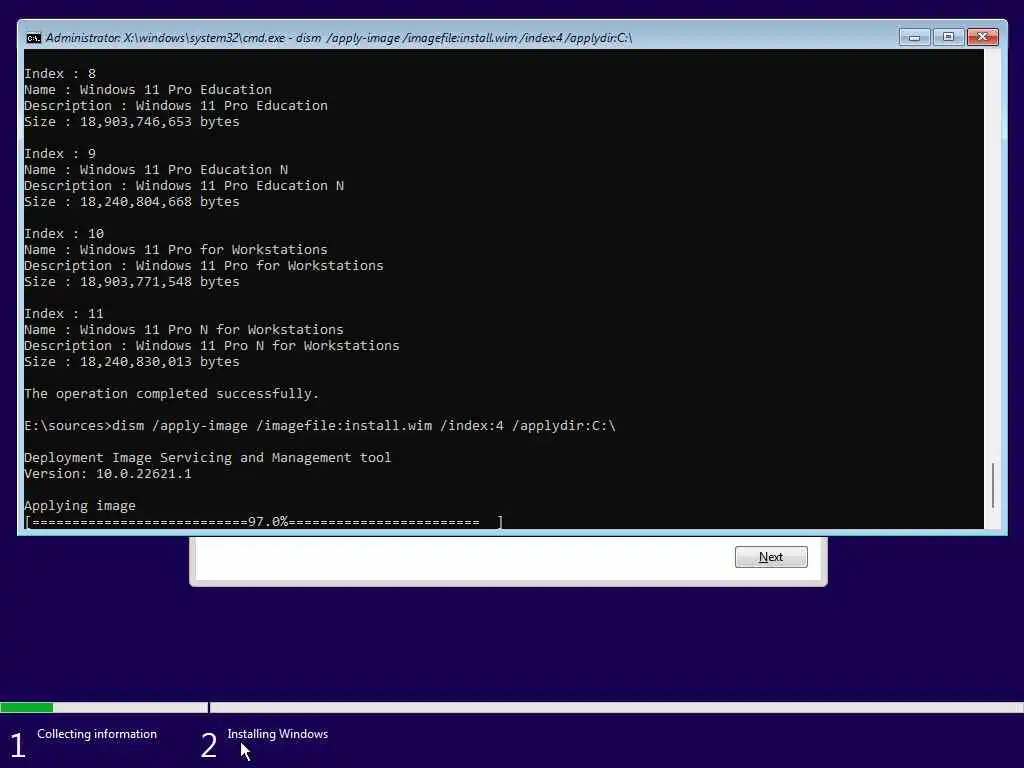Click 'Description : Windows 11 Pro Education N'
The width and height of the screenshot is (1024, 768).
click(x=184, y=185)
